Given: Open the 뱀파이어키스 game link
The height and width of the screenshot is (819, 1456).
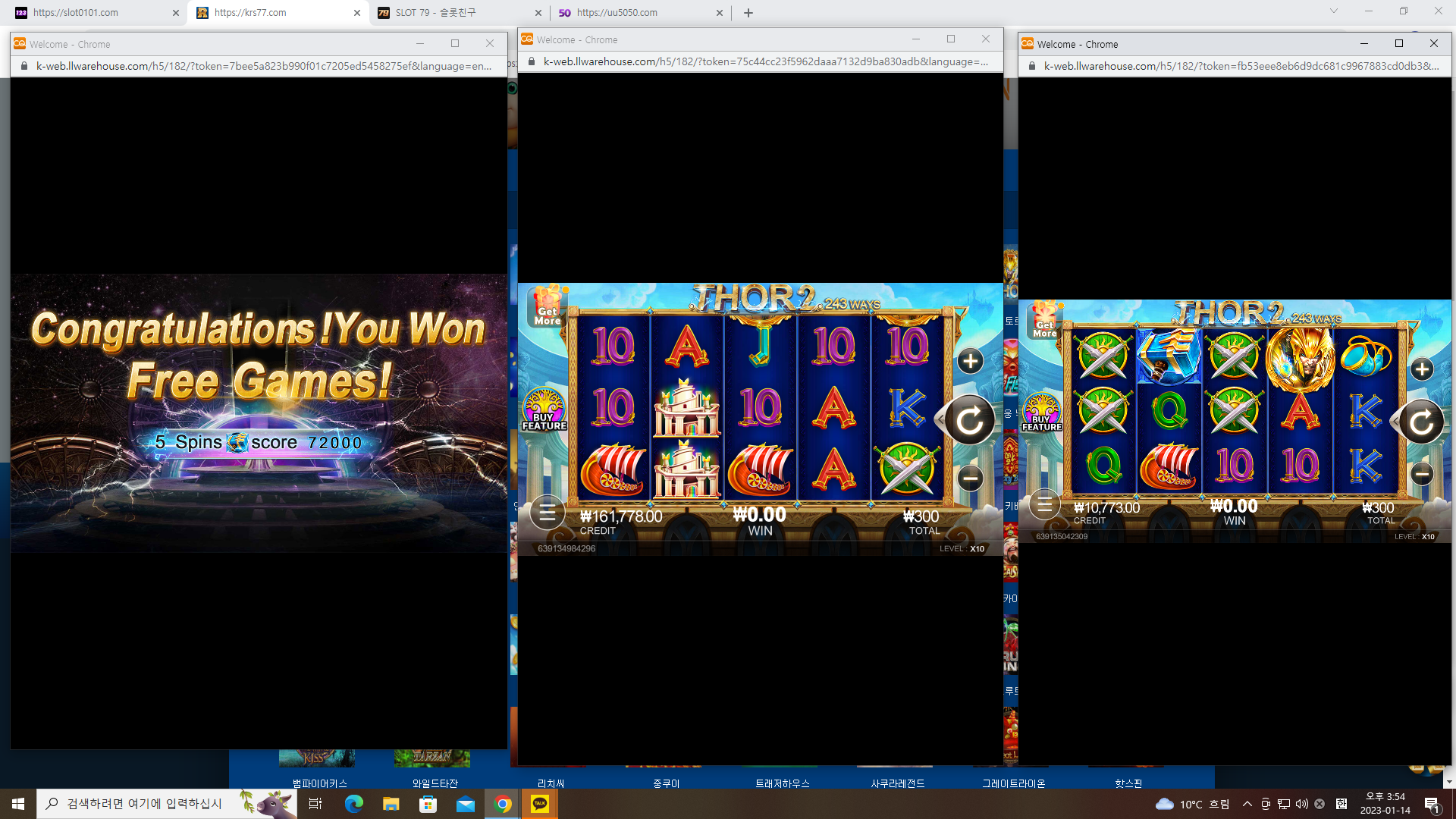Looking at the screenshot, I should (319, 783).
